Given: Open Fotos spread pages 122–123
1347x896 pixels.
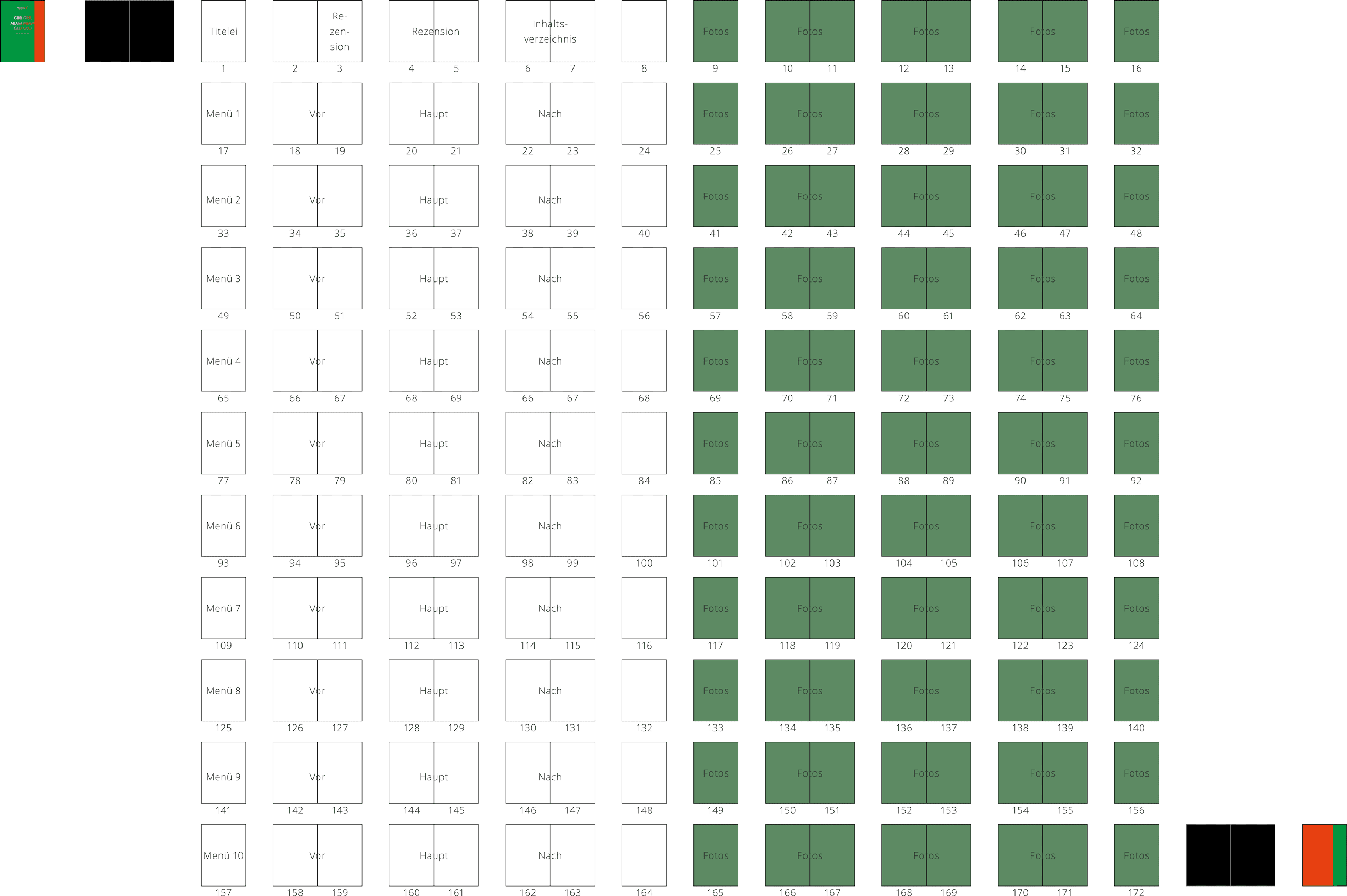Looking at the screenshot, I should [1042, 608].
